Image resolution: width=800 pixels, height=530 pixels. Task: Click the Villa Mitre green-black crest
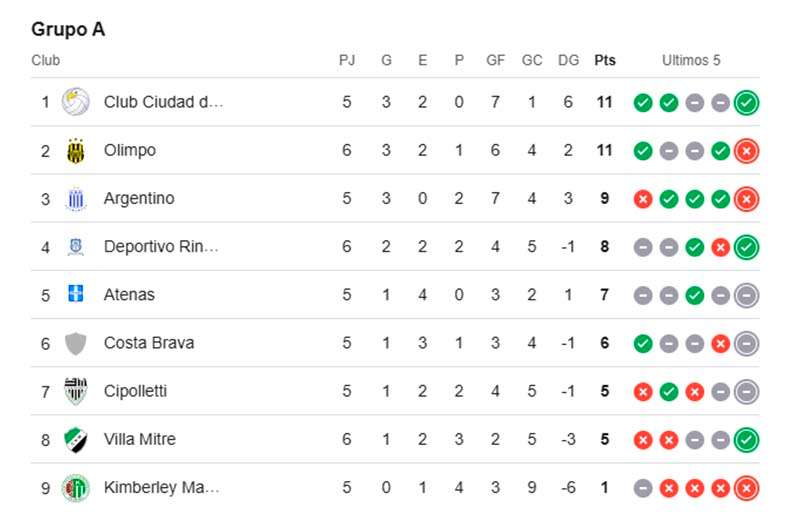[x=76, y=440]
